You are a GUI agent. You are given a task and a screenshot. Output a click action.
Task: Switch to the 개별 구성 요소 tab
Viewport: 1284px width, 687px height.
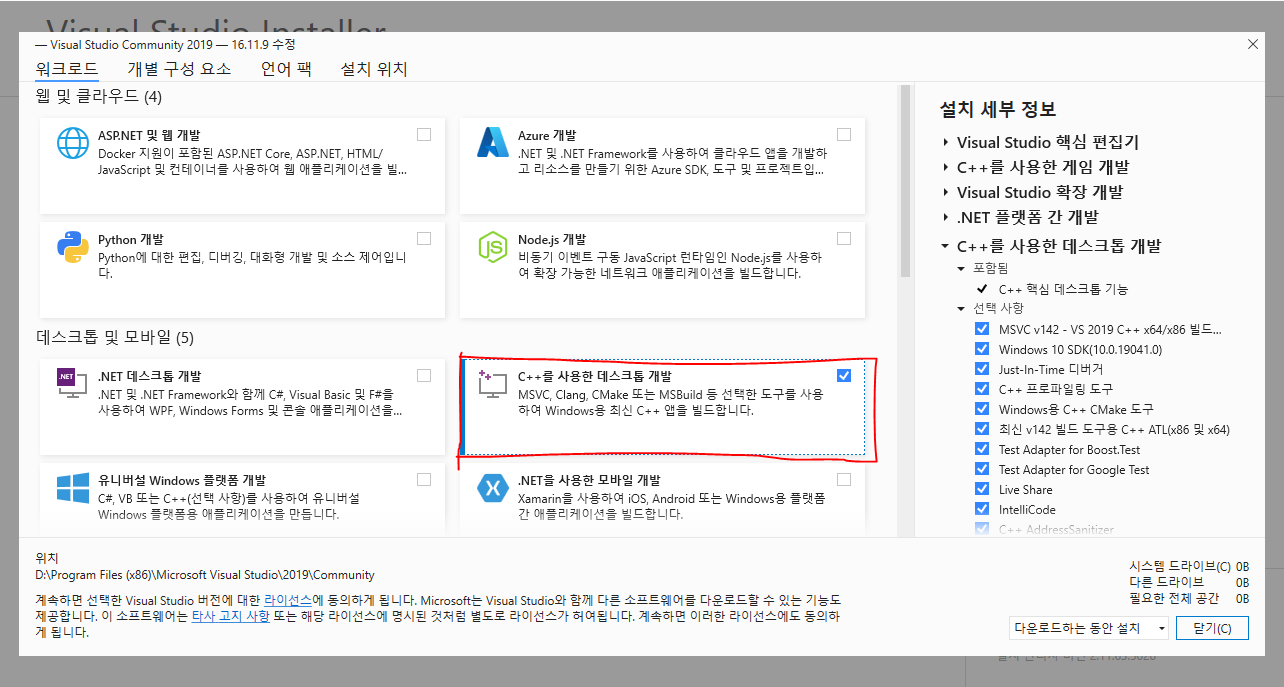[x=179, y=69]
